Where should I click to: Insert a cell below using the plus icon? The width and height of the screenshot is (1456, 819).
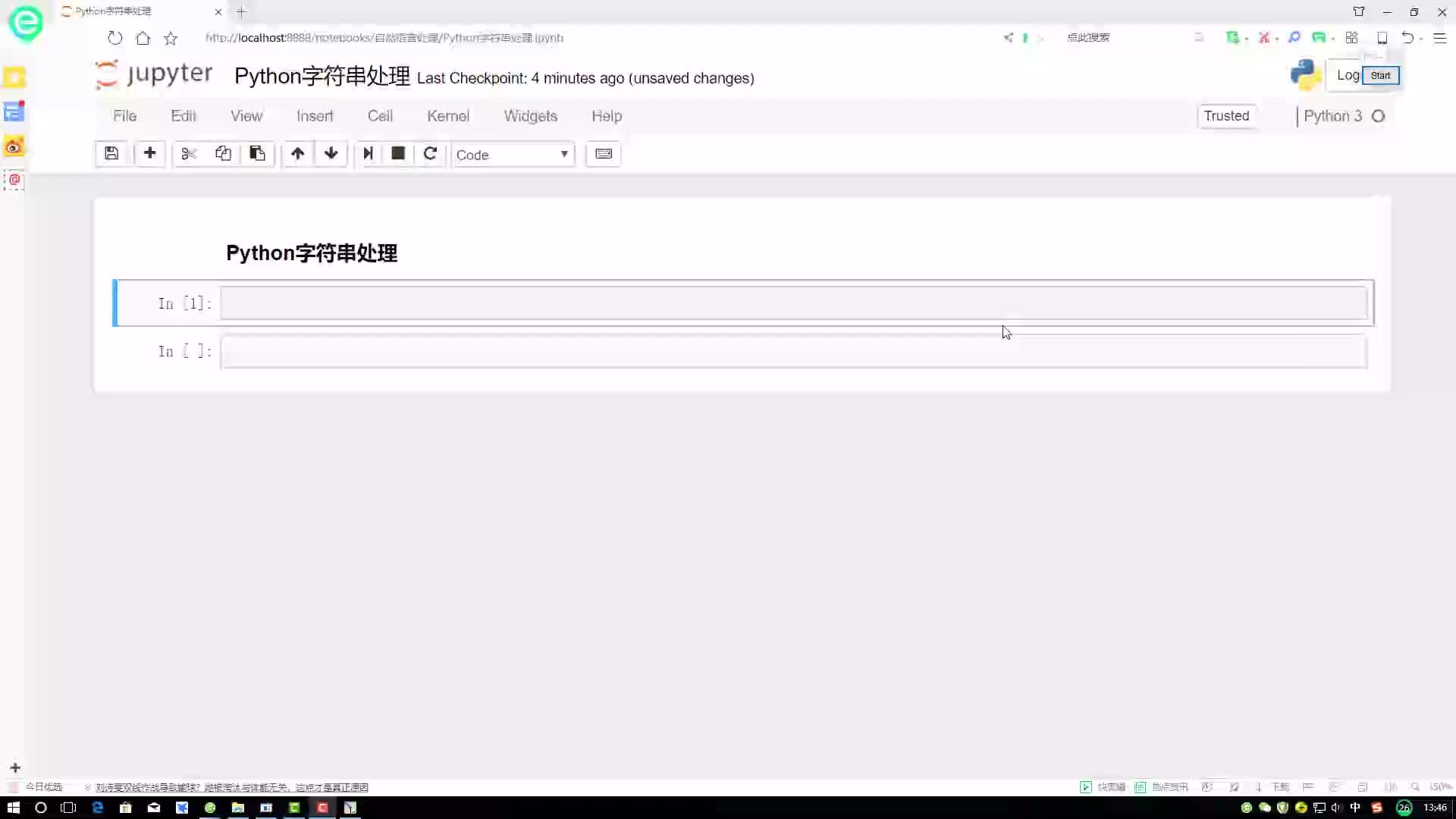tap(149, 154)
